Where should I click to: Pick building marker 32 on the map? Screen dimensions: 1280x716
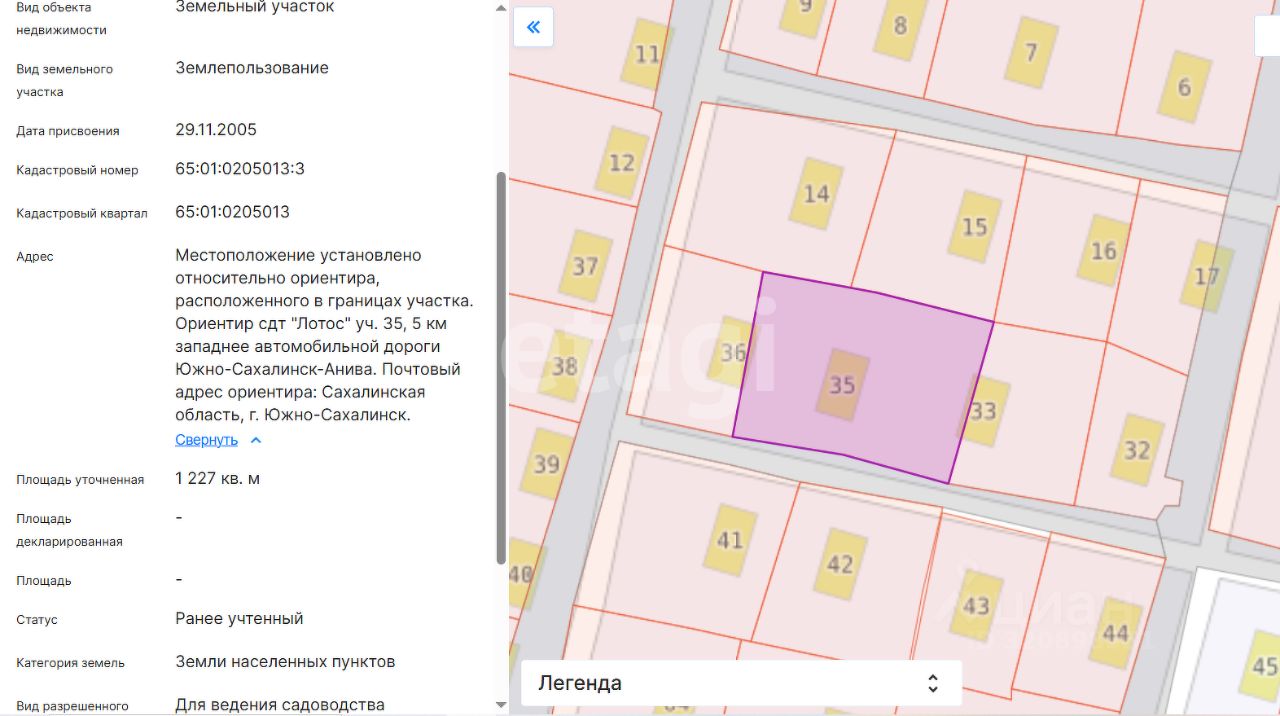[1137, 450]
